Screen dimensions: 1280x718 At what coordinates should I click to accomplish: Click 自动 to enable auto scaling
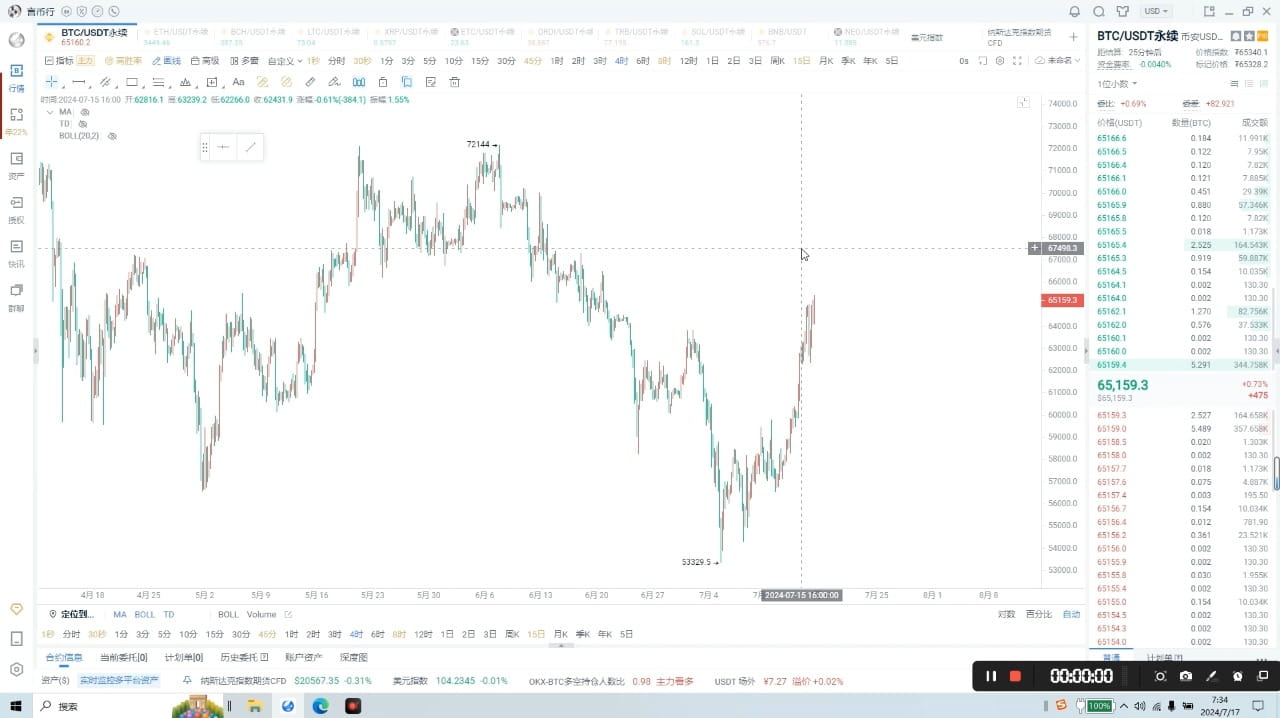pos(1070,614)
